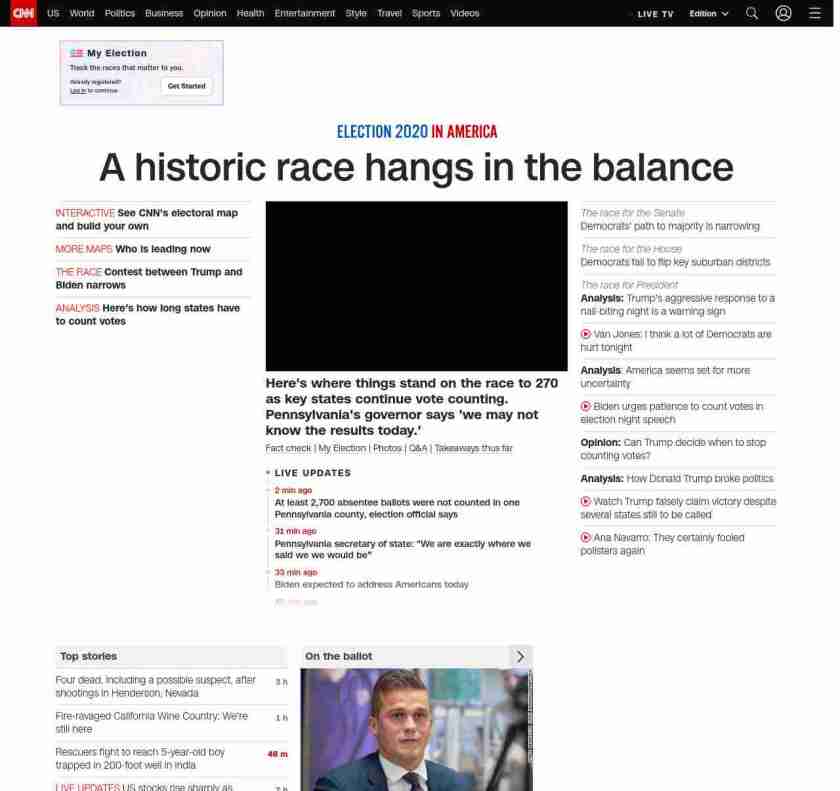Image resolution: width=840 pixels, height=791 pixels.
Task: Open the search magnifier icon
Action: click(752, 13)
